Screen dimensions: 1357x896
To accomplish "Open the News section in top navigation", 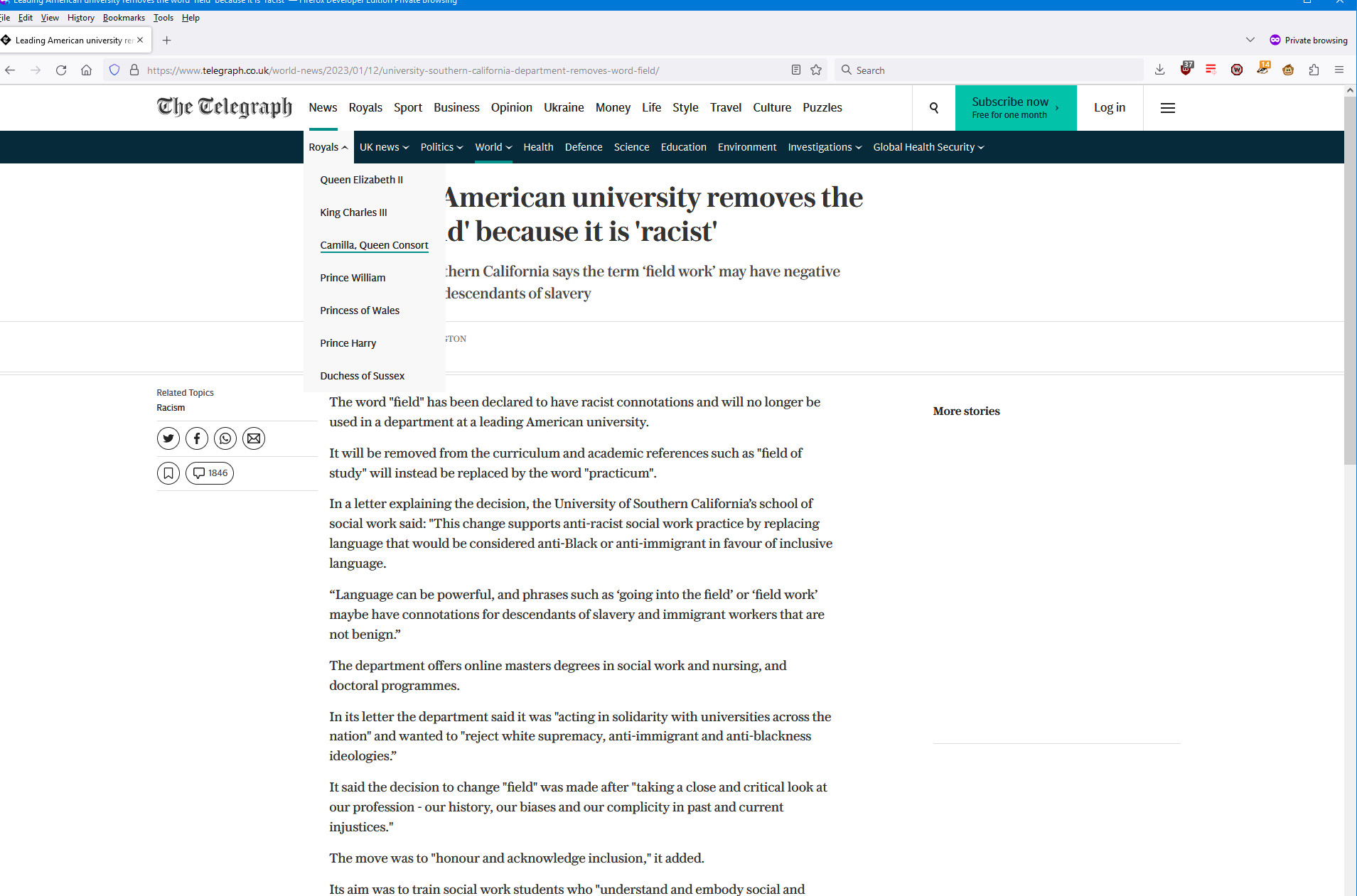I will coord(323,107).
